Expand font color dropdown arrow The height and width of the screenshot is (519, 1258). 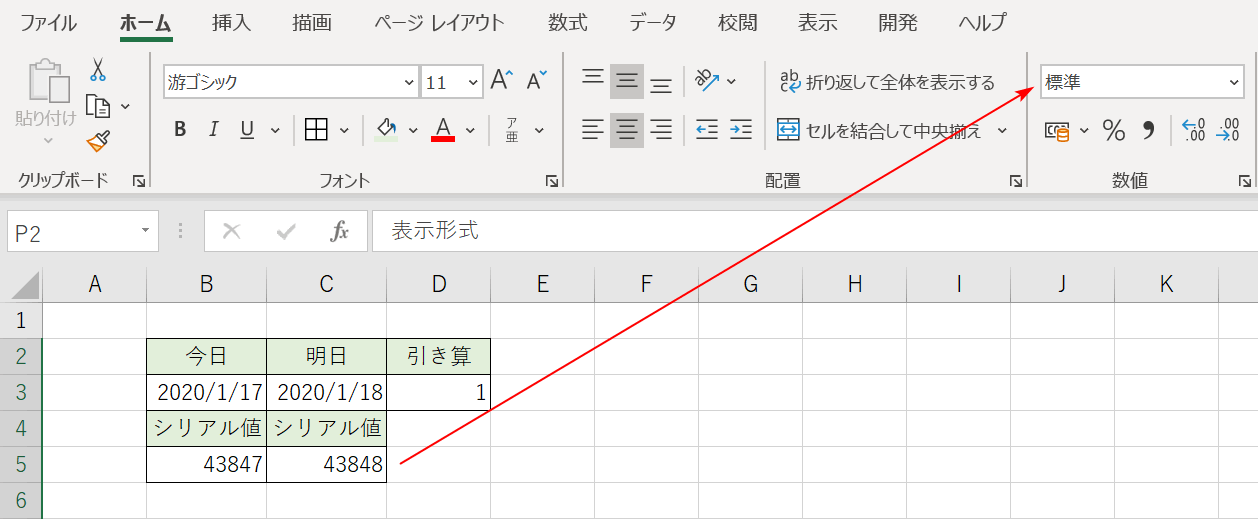(x=470, y=130)
